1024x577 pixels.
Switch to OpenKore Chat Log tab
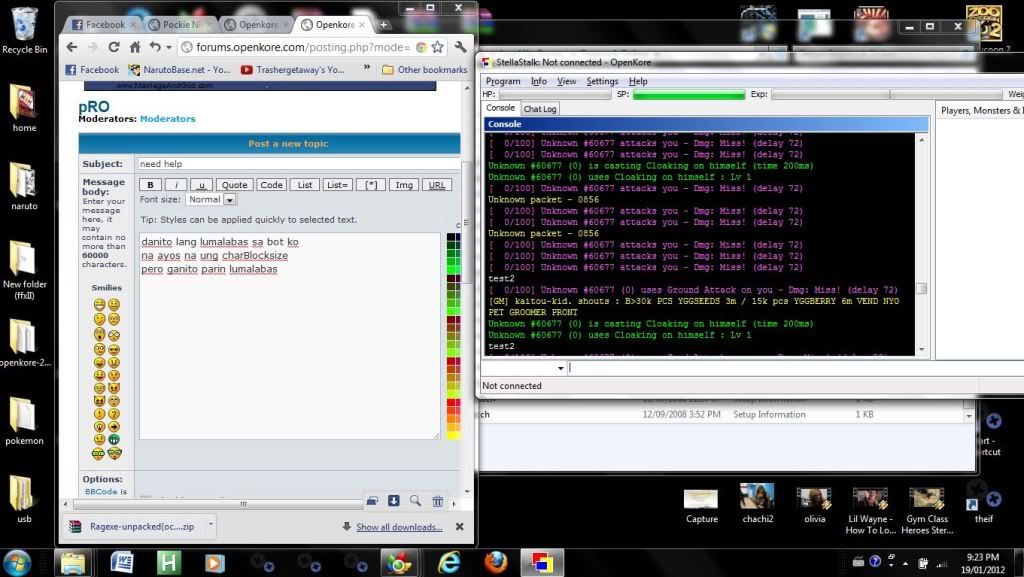(x=539, y=109)
